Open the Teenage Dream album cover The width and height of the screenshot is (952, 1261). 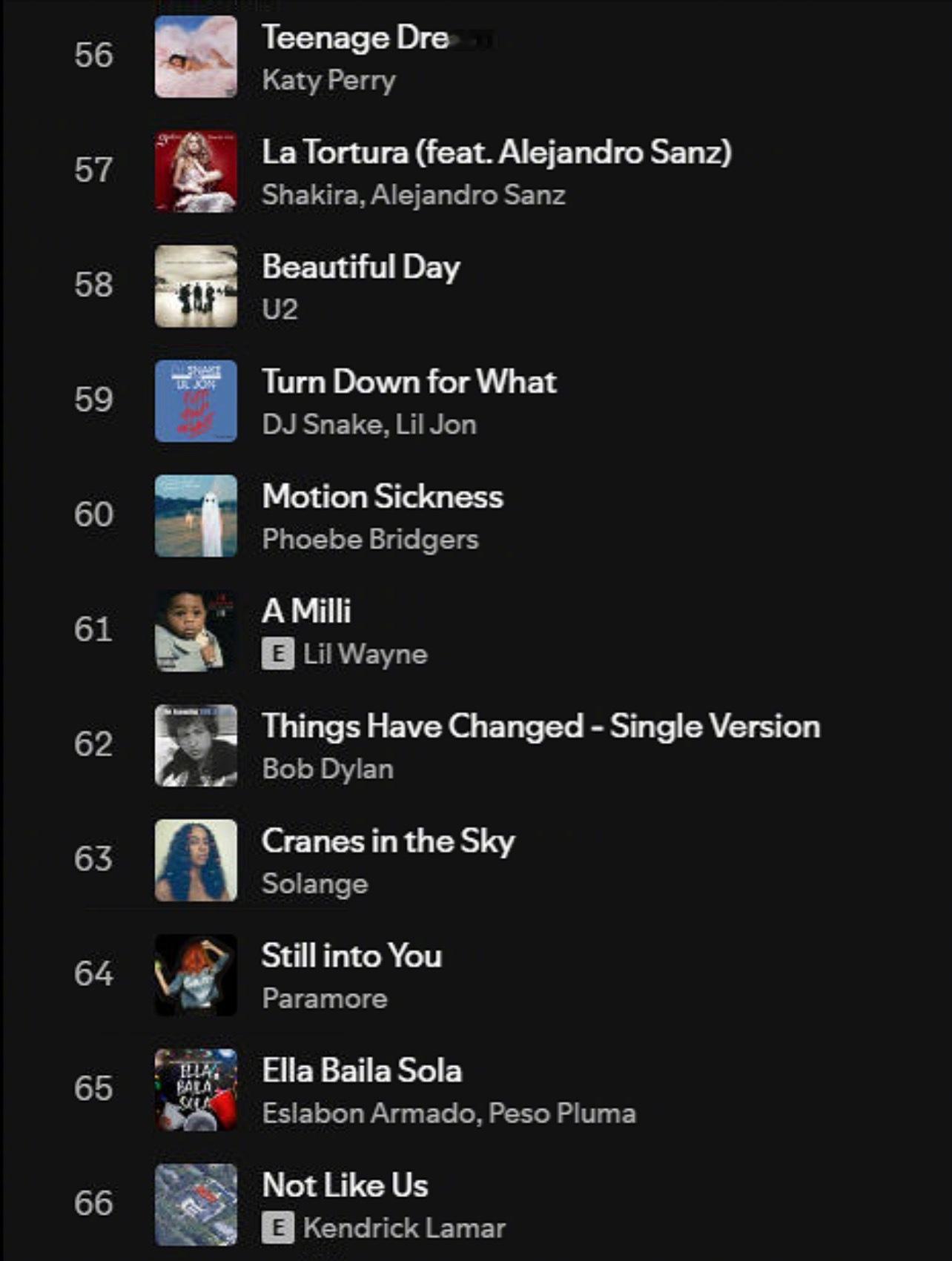point(196,56)
